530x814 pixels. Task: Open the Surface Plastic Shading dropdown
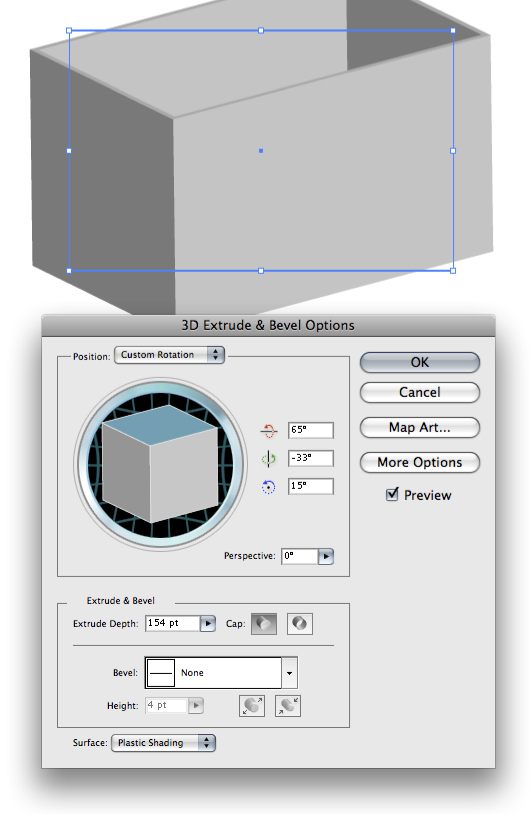[163, 743]
